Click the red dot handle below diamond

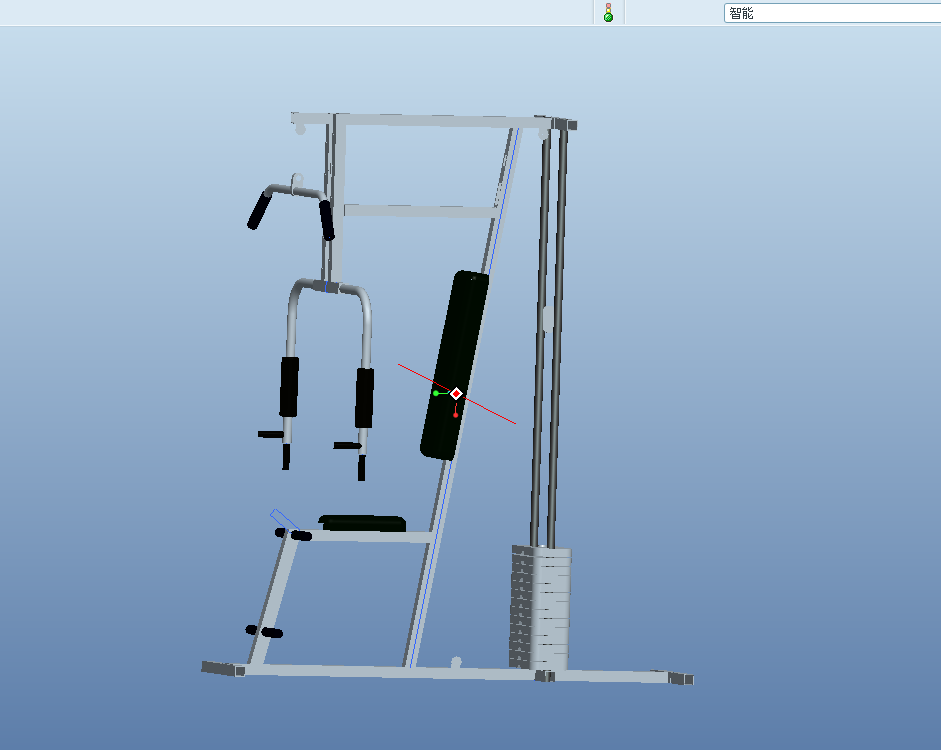pos(455,415)
